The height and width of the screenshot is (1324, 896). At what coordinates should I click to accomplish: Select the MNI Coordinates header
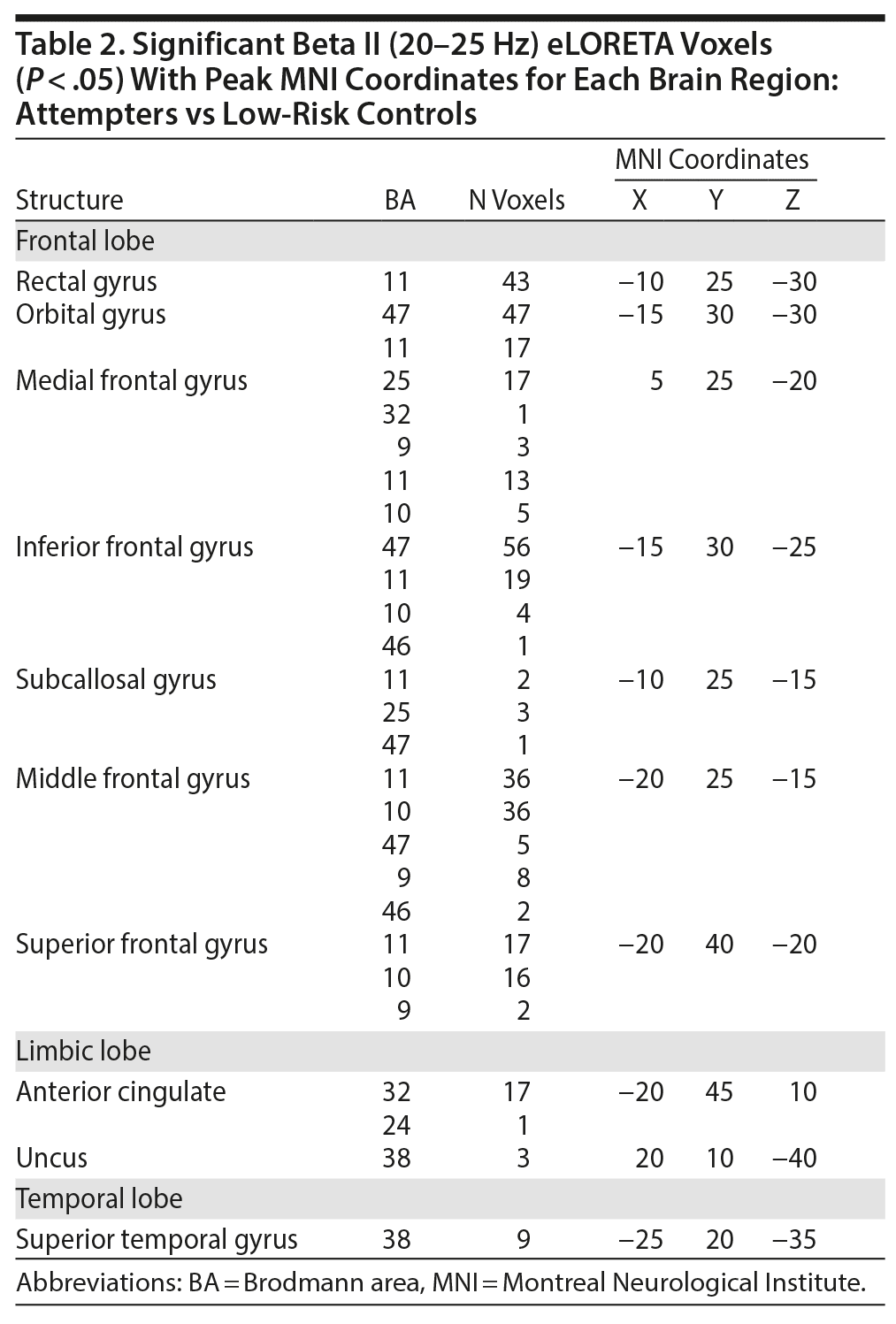(x=712, y=160)
